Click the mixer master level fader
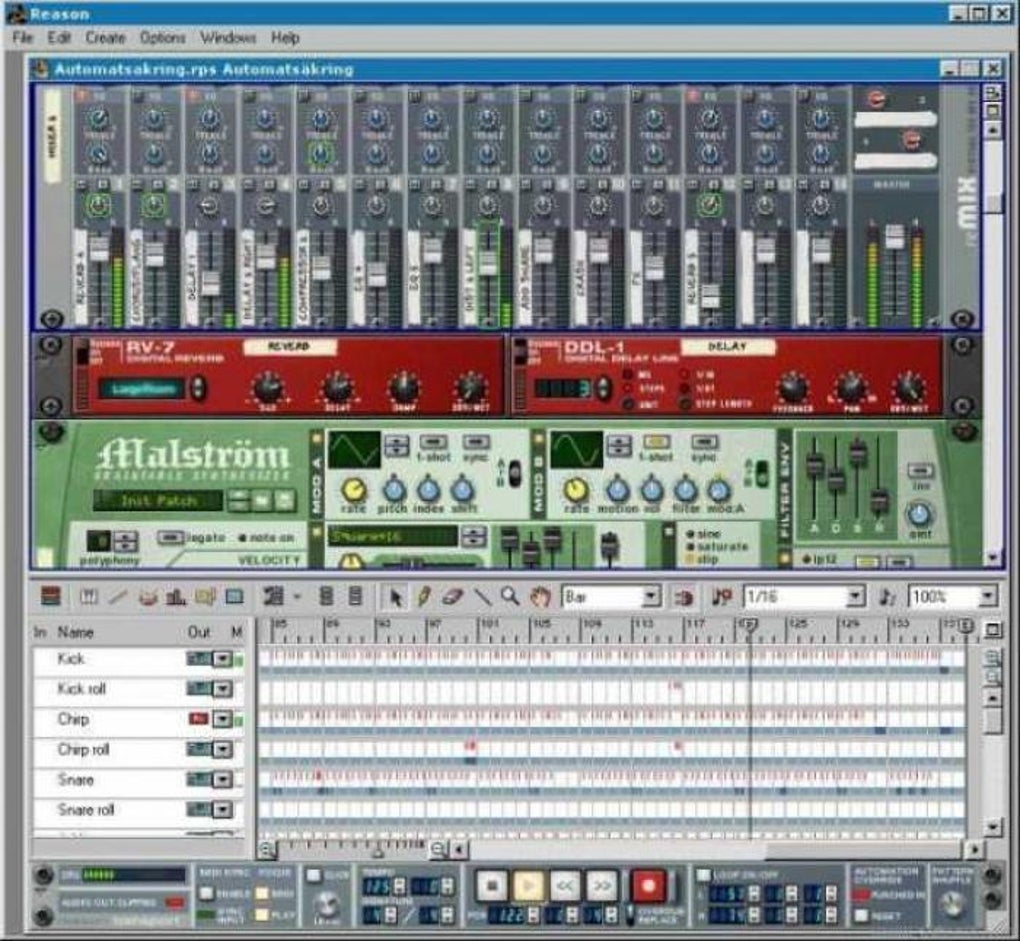 click(x=894, y=236)
